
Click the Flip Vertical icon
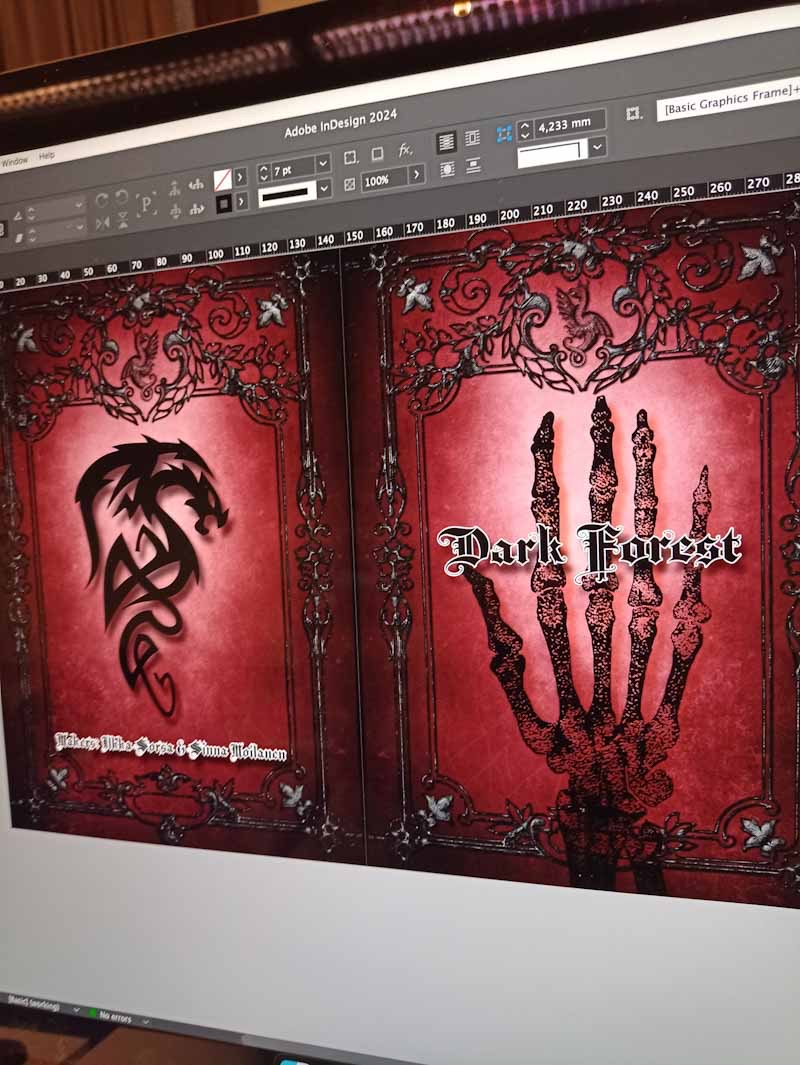pyautogui.click(x=122, y=221)
